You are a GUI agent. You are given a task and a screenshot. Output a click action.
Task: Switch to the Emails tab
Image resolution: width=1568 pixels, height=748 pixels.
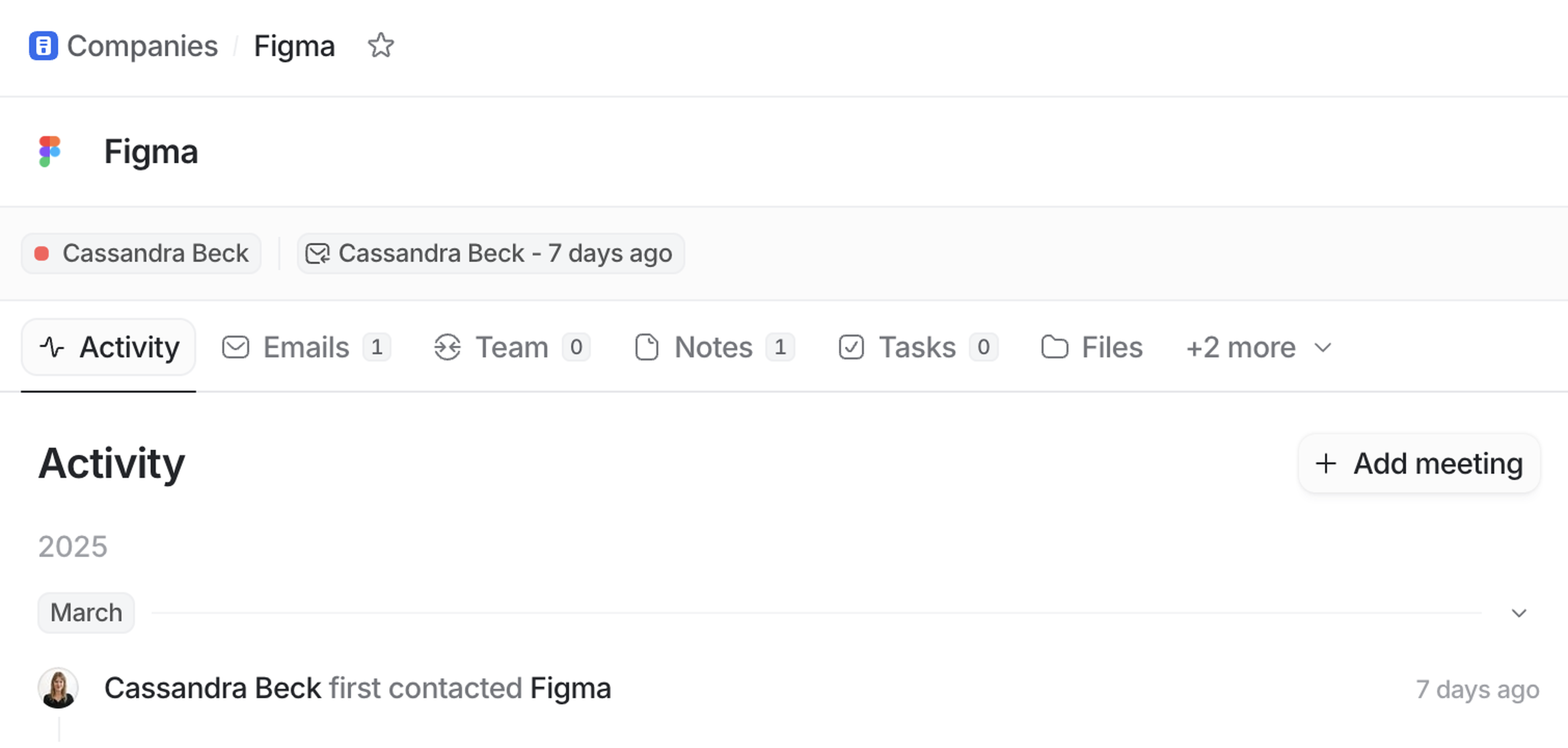(x=306, y=347)
